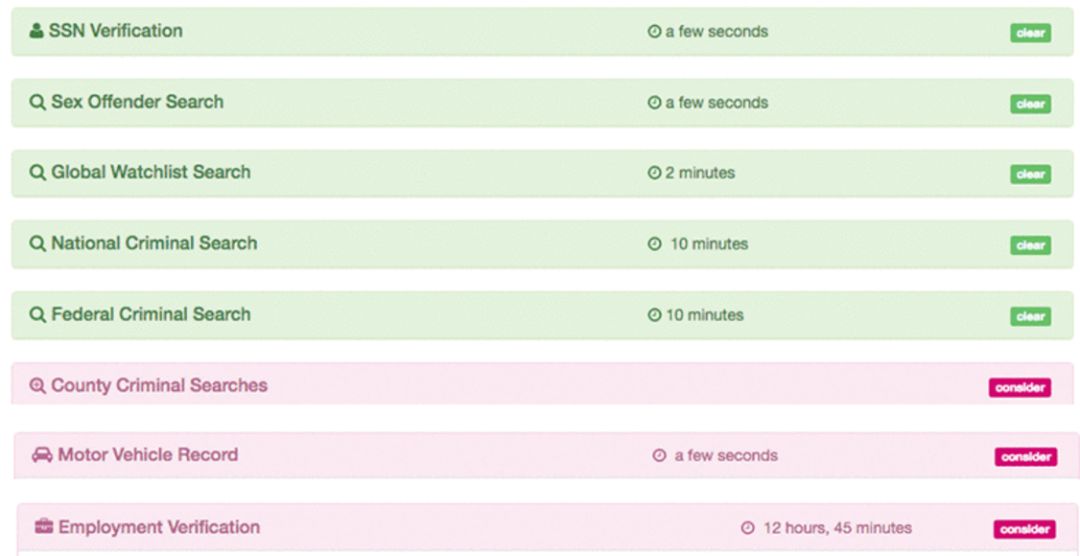Click the consider badge on County Criminal Searches
Viewport: 1080px width, 556px height.
(x=1019, y=387)
